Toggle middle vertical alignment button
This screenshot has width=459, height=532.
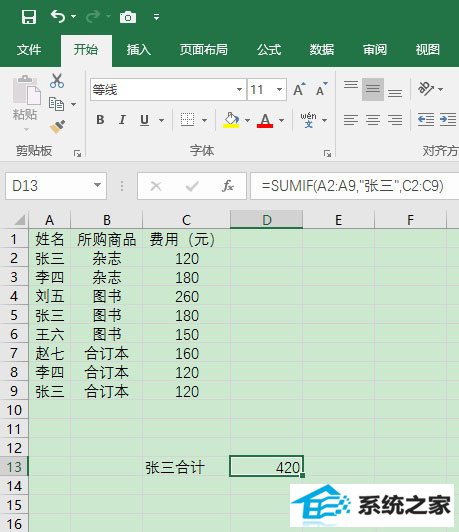(373, 89)
